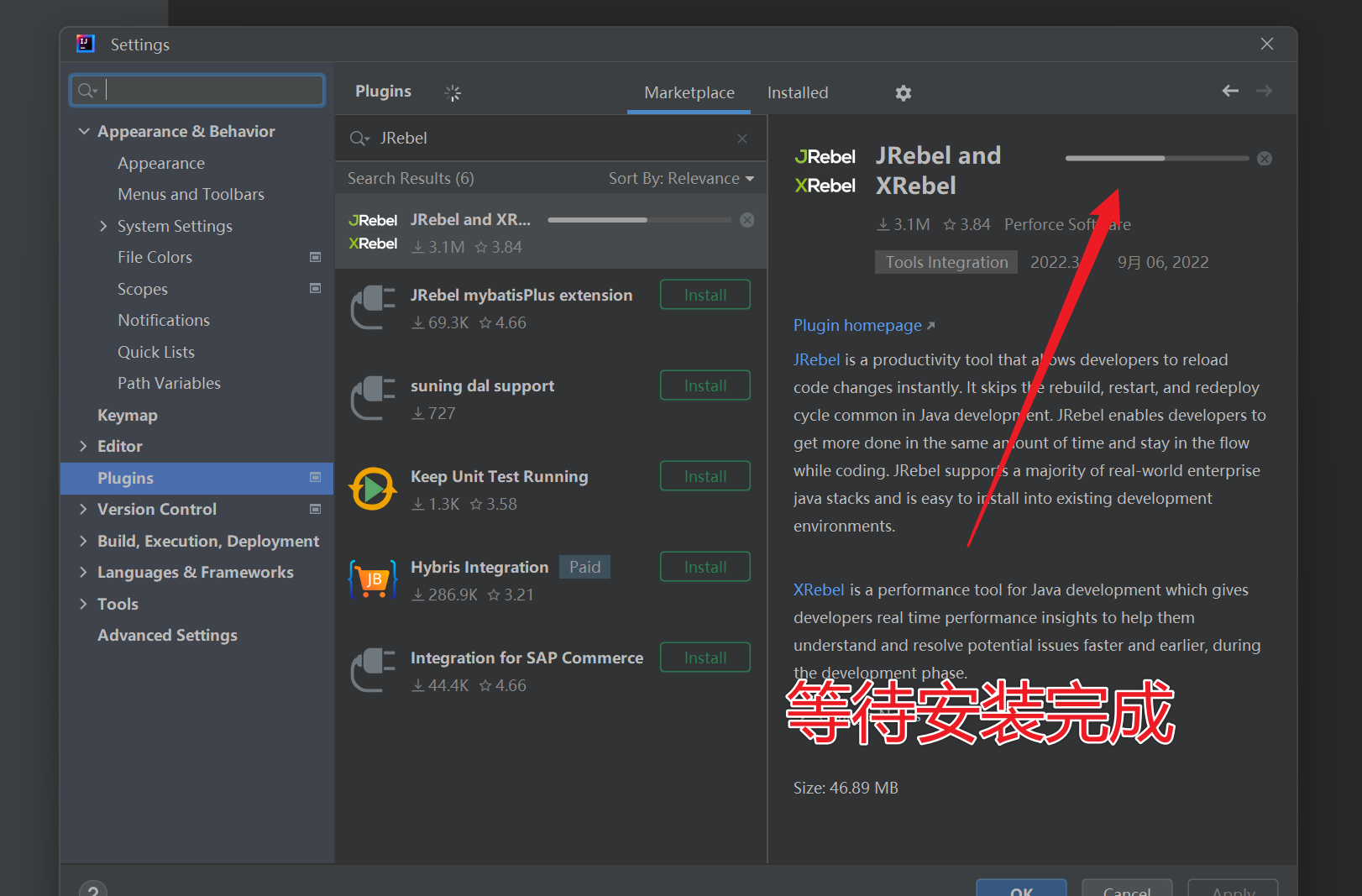Switch to the Installed tab
Viewport: 1362px width, 896px height.
[x=798, y=92]
